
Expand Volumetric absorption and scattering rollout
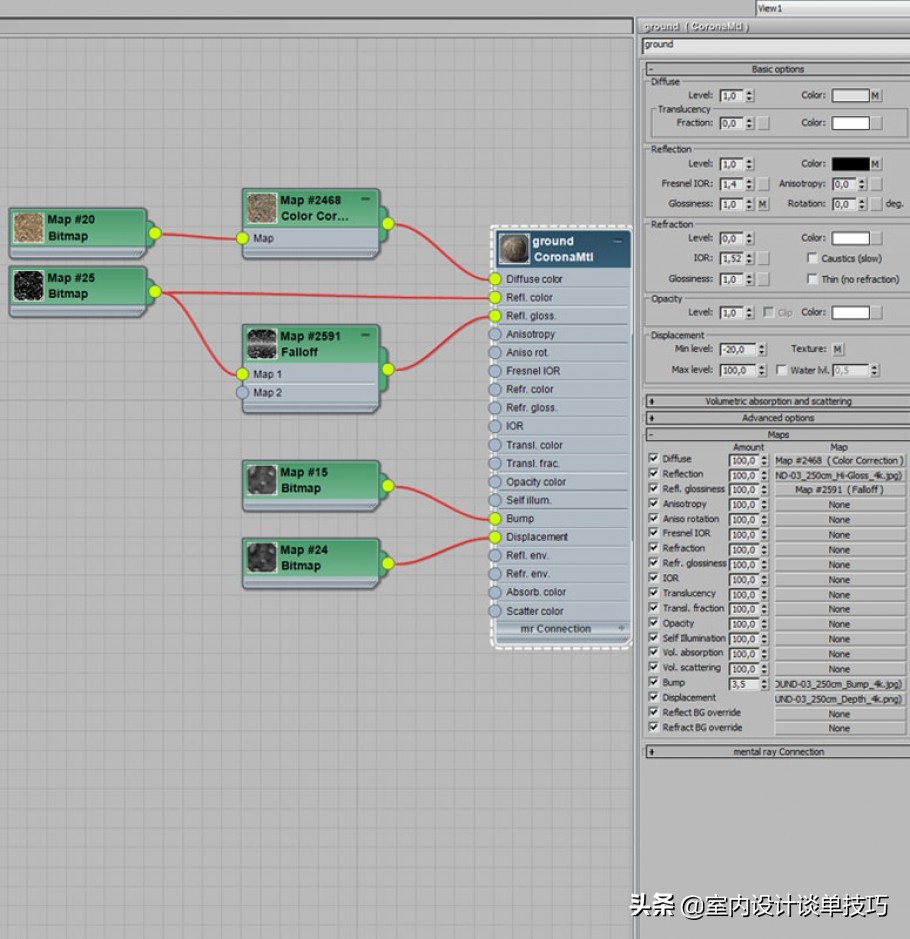pyautogui.click(x=776, y=401)
